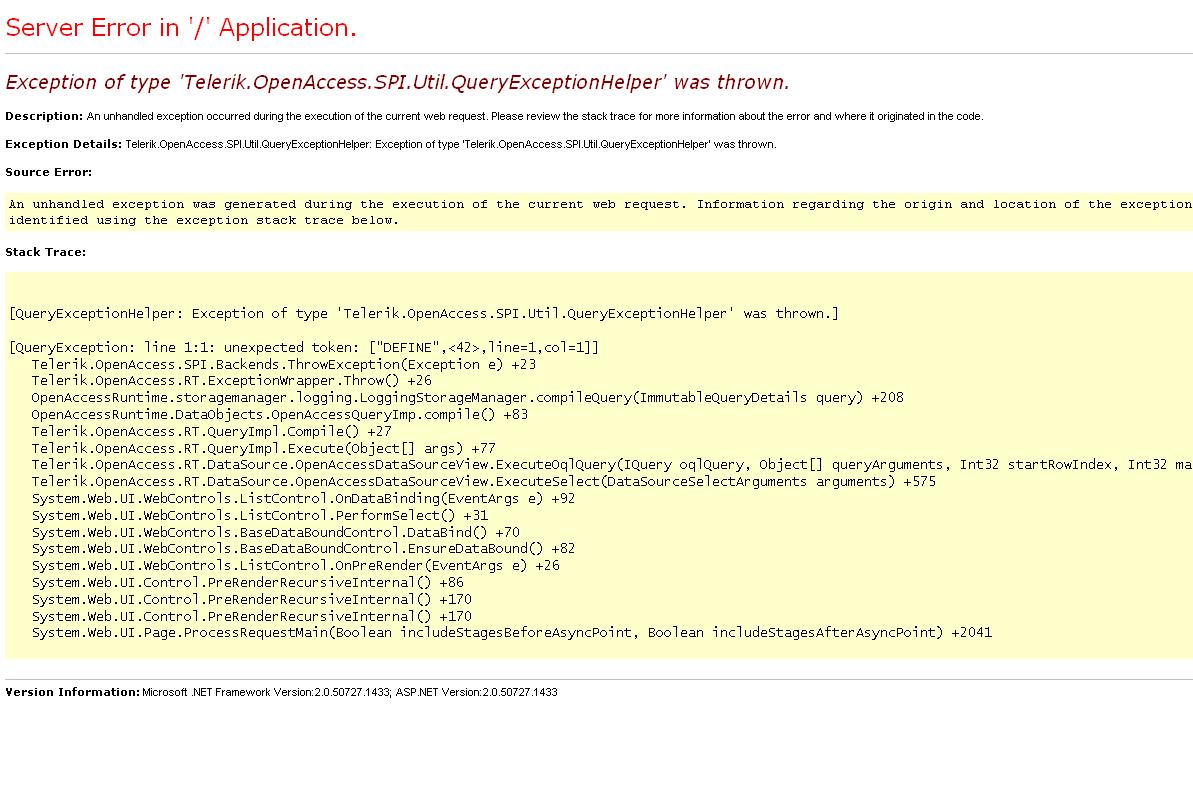Click the 'Server Error in '/' Application.' heading
This screenshot has width=1193, height=797.
181,27
